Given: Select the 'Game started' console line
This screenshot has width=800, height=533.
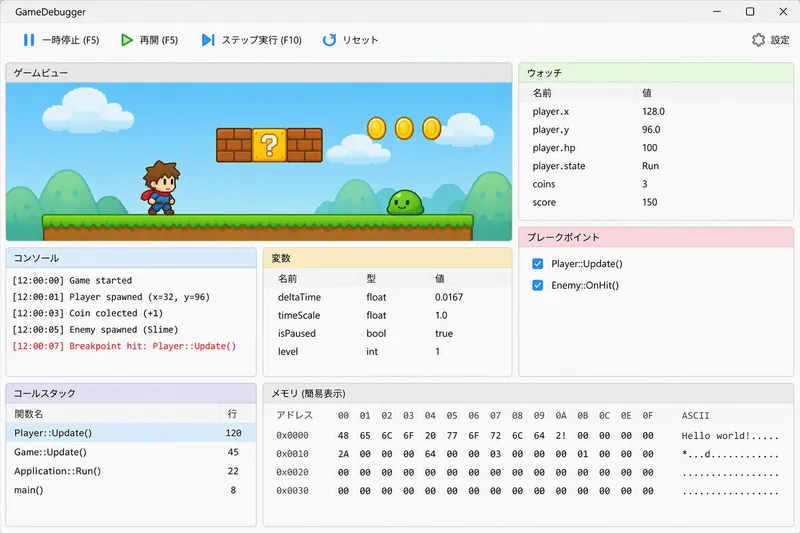Looking at the screenshot, I should [x=72, y=281].
